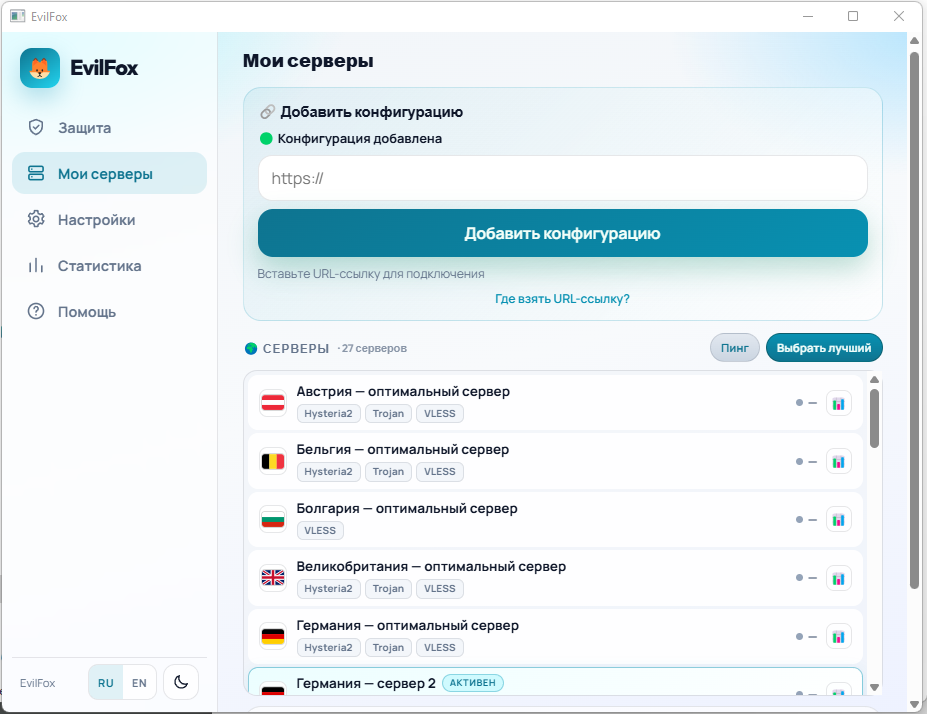Click the Пинг button

(734, 348)
